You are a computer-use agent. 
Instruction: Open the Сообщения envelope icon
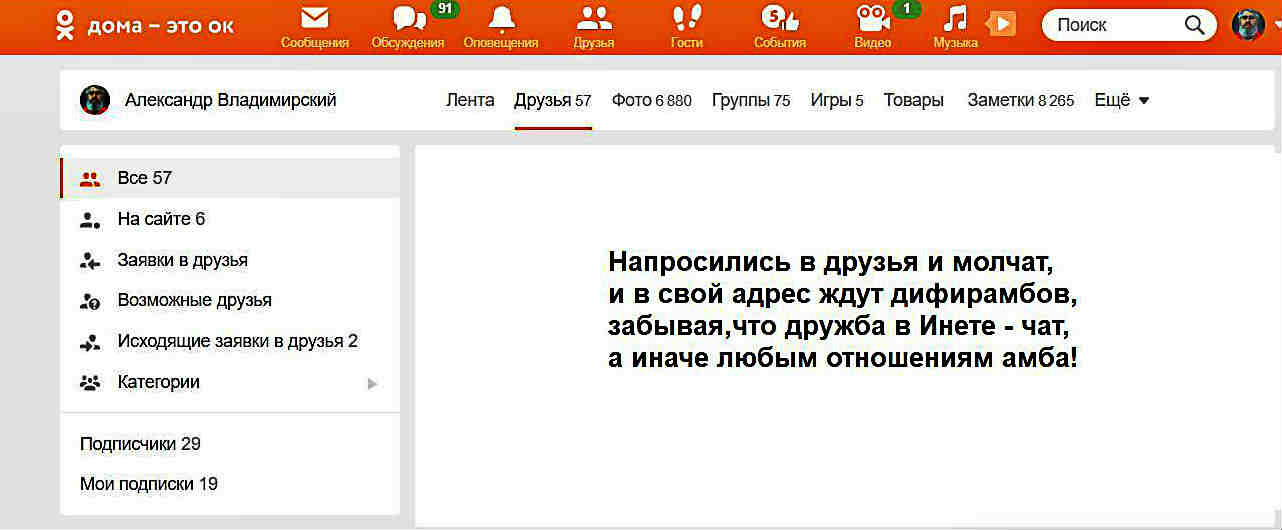point(315,18)
